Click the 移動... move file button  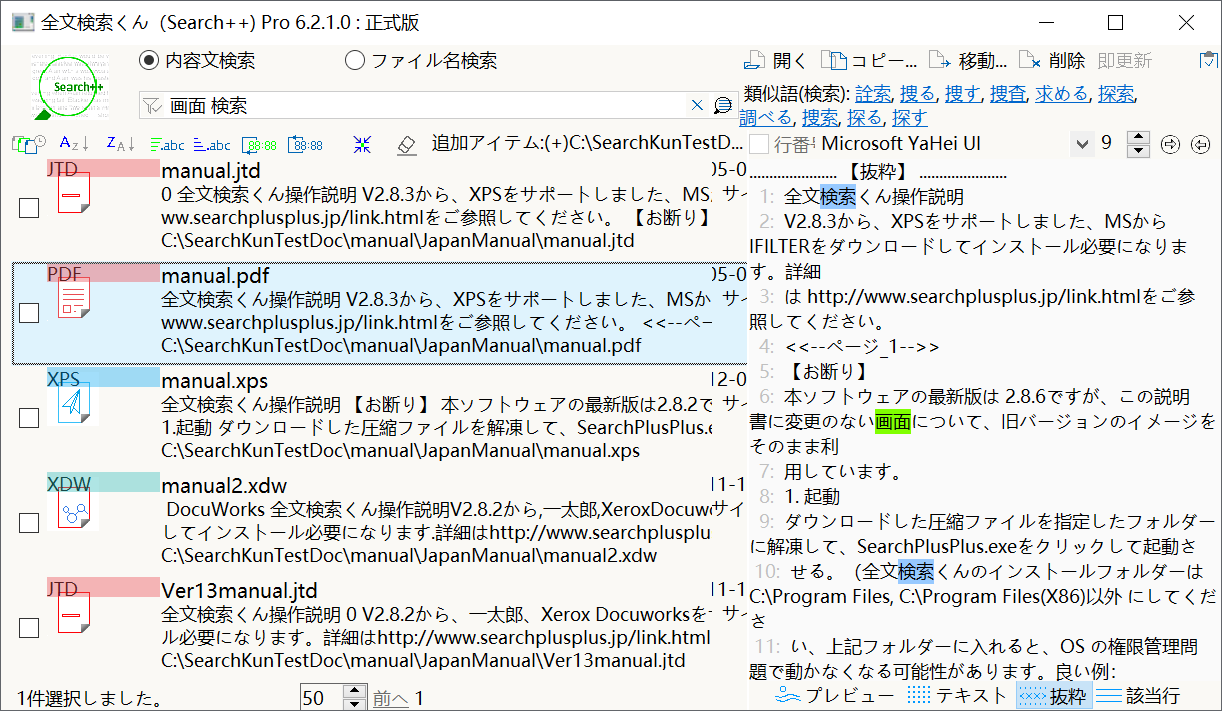tap(967, 60)
